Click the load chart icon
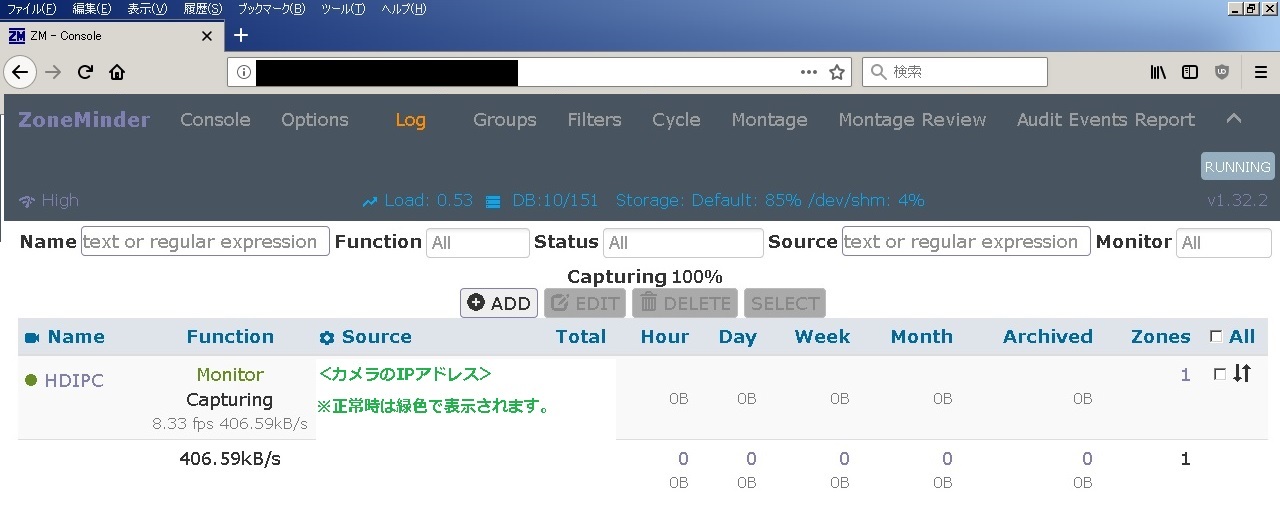This screenshot has height=520, width=1280. point(370,201)
